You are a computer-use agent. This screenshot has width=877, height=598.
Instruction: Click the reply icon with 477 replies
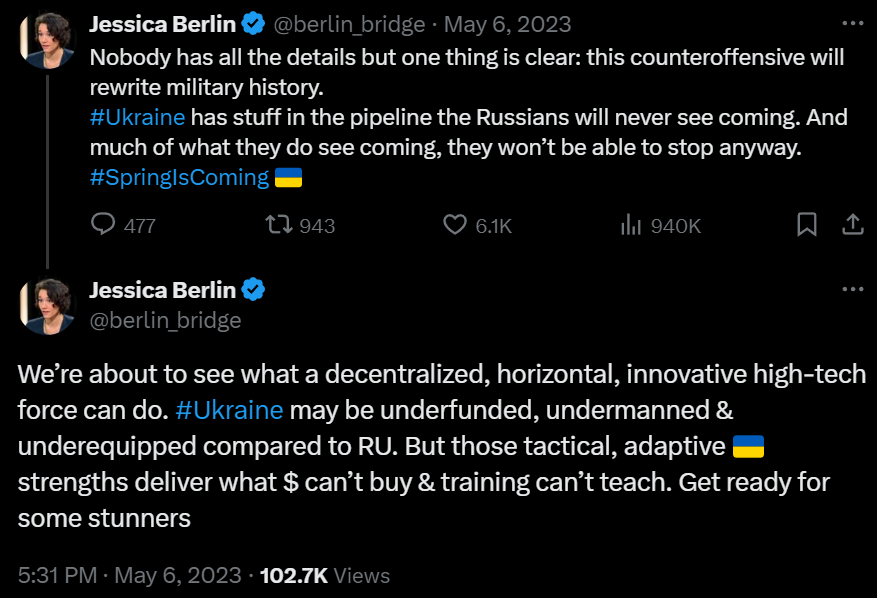pyautogui.click(x=104, y=225)
